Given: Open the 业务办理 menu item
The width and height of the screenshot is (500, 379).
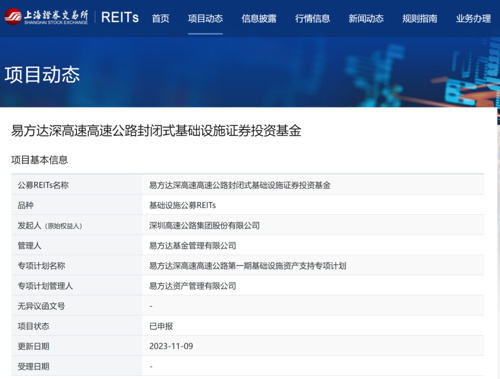Looking at the screenshot, I should click(x=473, y=19).
